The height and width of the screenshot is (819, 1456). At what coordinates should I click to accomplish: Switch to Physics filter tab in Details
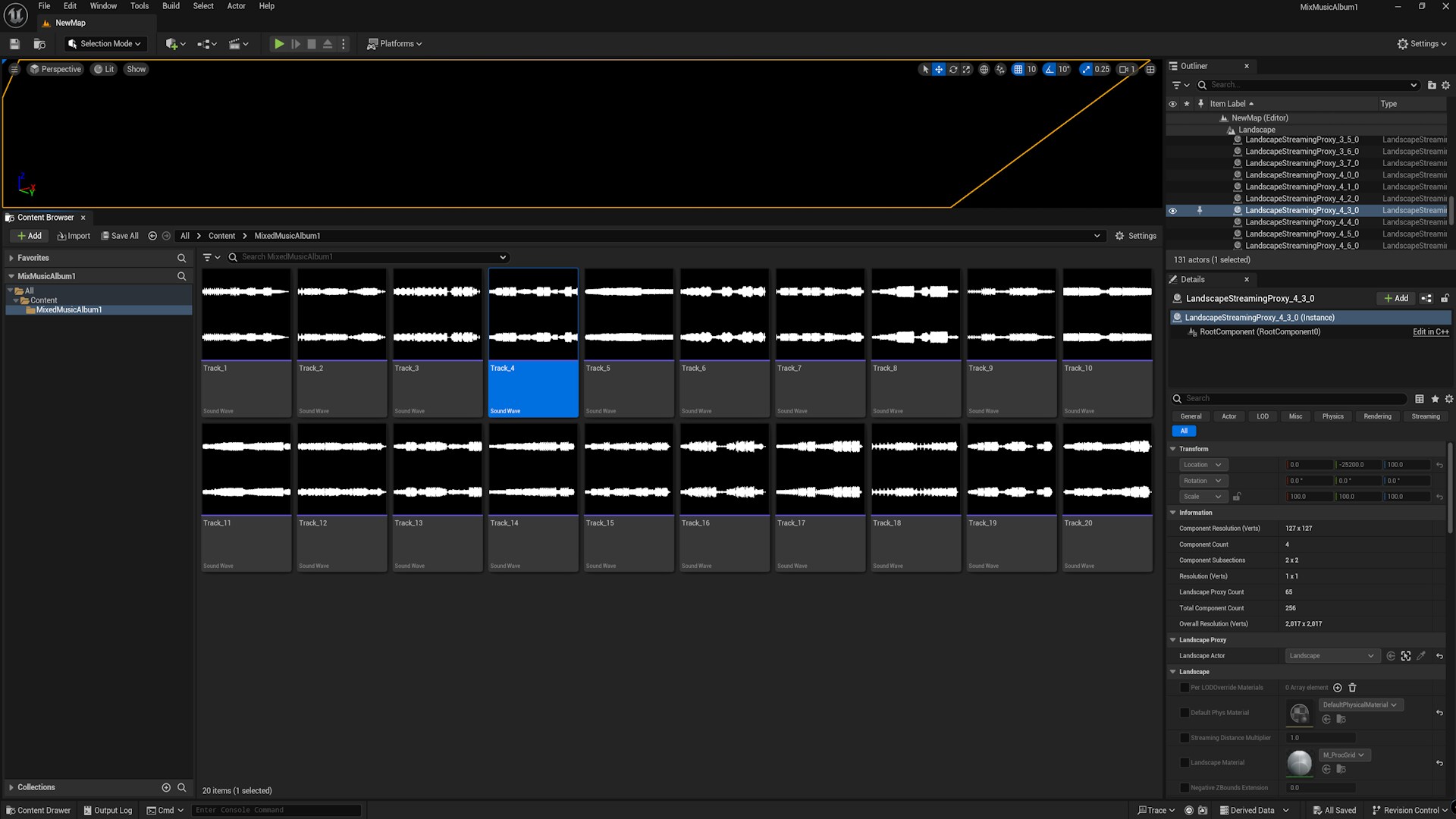click(1332, 416)
